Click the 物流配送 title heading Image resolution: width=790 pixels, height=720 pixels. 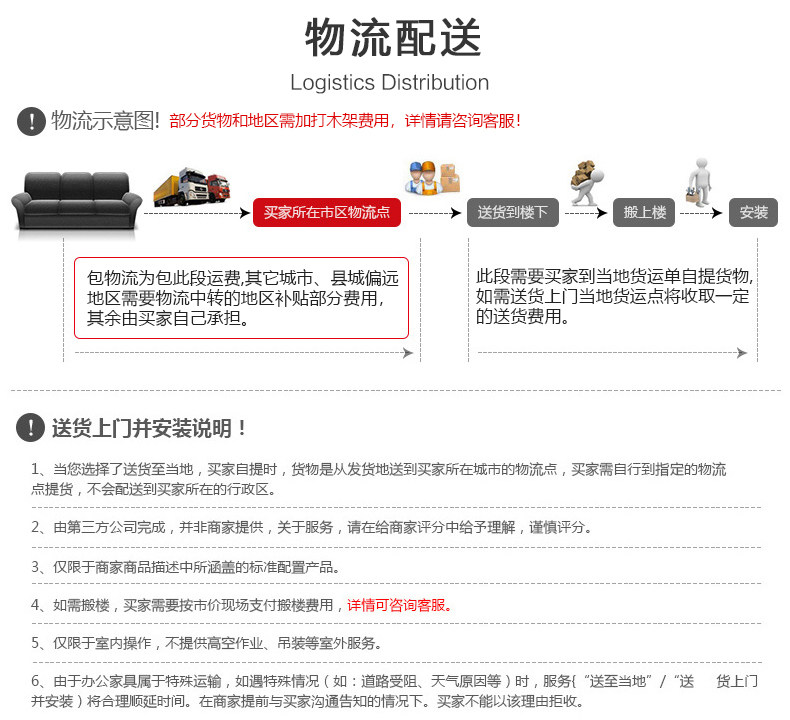[393, 38]
